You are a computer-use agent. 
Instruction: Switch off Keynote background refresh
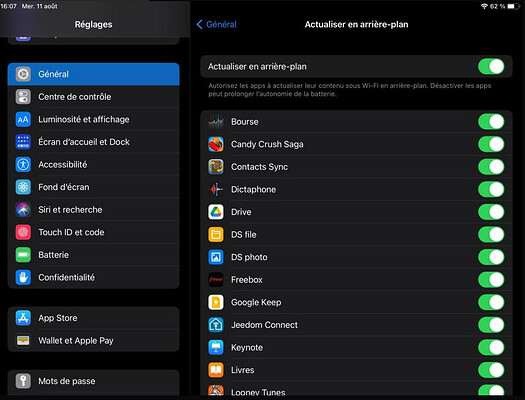pos(491,347)
